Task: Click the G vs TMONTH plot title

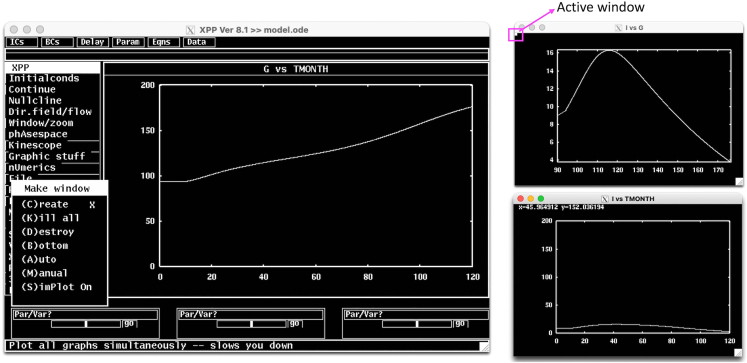Action: (x=296, y=69)
